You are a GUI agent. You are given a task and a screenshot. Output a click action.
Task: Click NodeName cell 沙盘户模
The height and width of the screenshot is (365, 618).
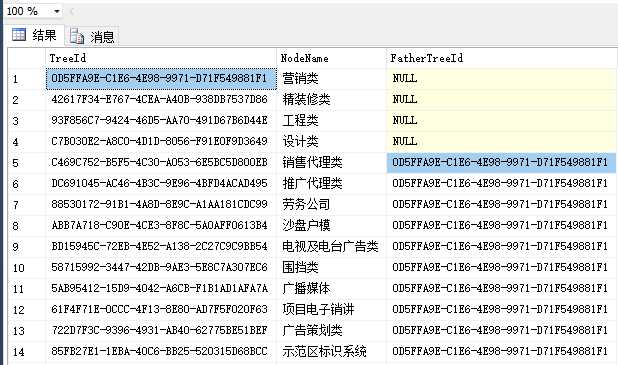[x=332, y=225]
